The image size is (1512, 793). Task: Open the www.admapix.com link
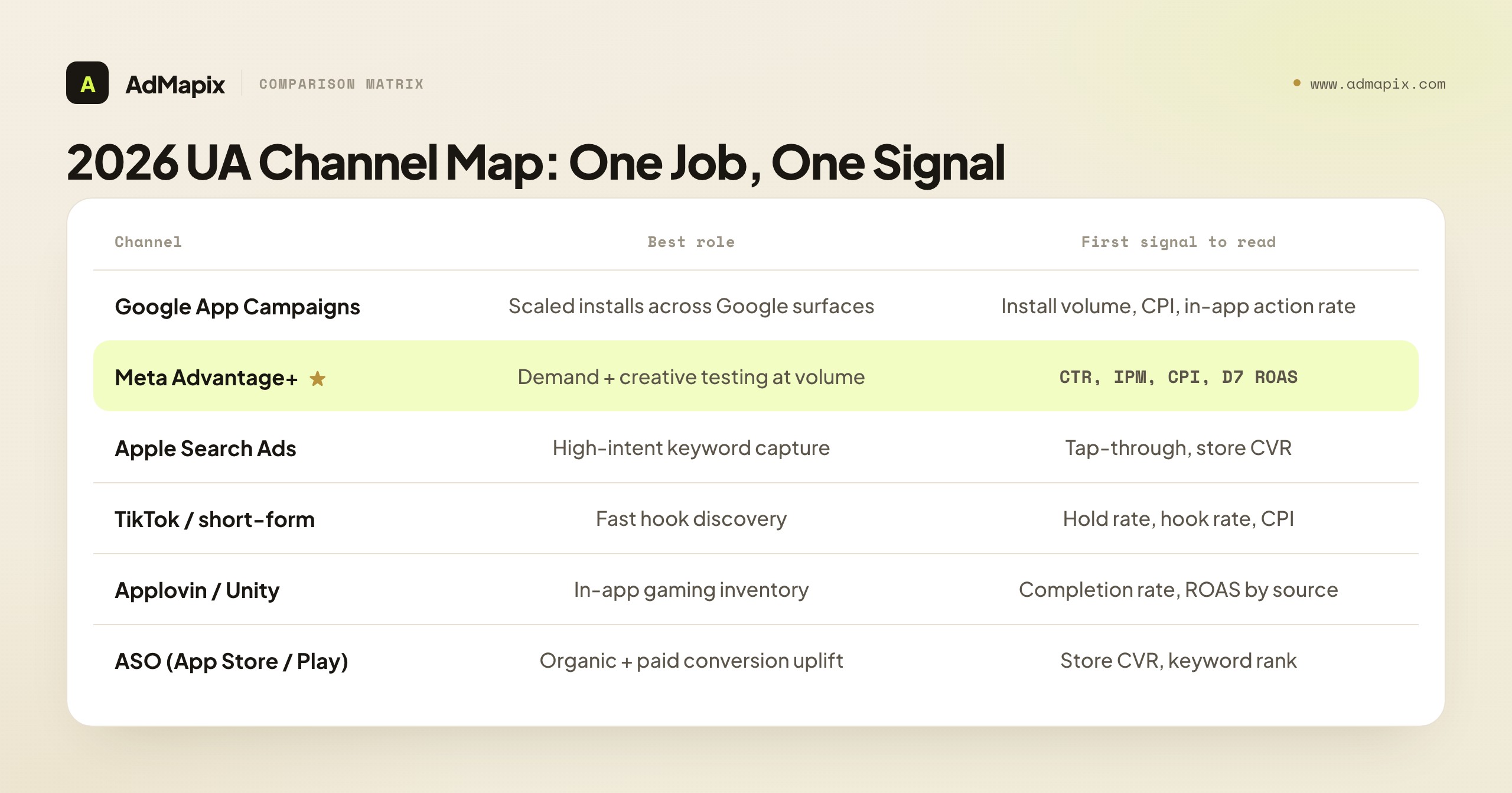pos(1378,84)
